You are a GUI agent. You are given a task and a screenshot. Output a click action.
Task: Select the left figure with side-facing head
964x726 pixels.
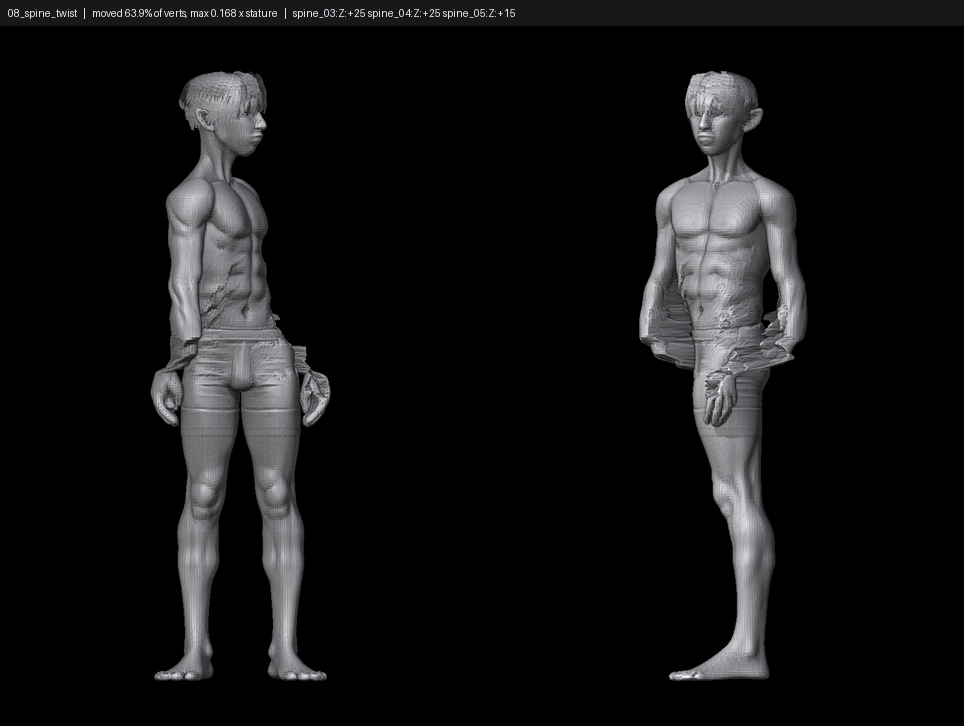point(240,376)
